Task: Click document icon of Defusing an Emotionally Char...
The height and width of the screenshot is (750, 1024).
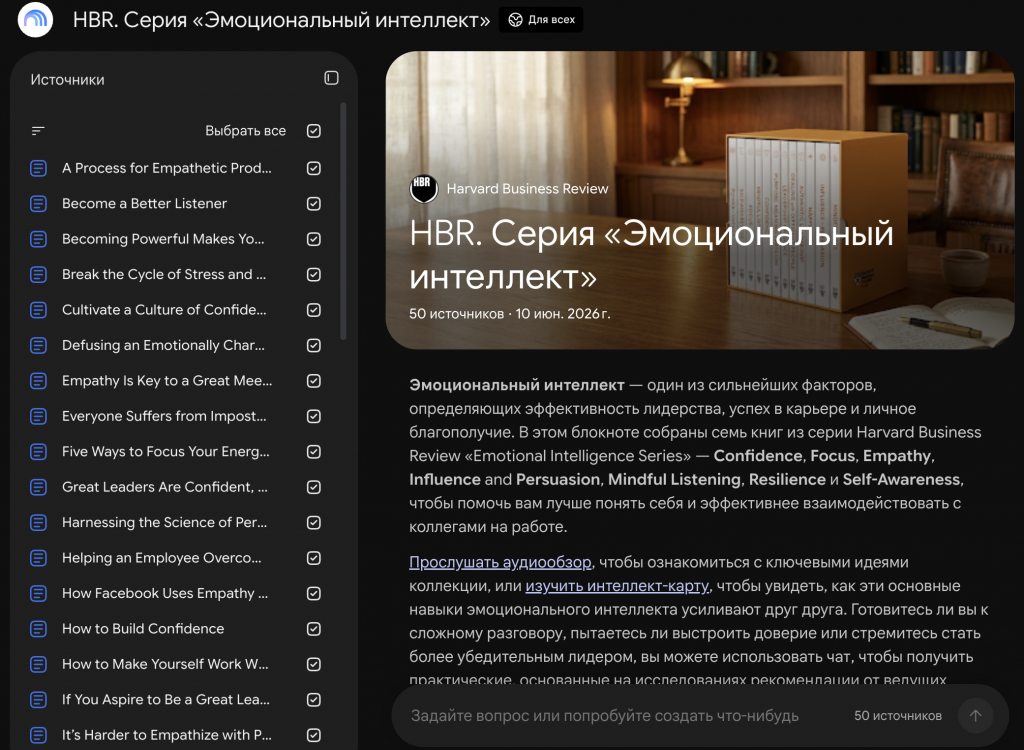Action: click(39, 345)
